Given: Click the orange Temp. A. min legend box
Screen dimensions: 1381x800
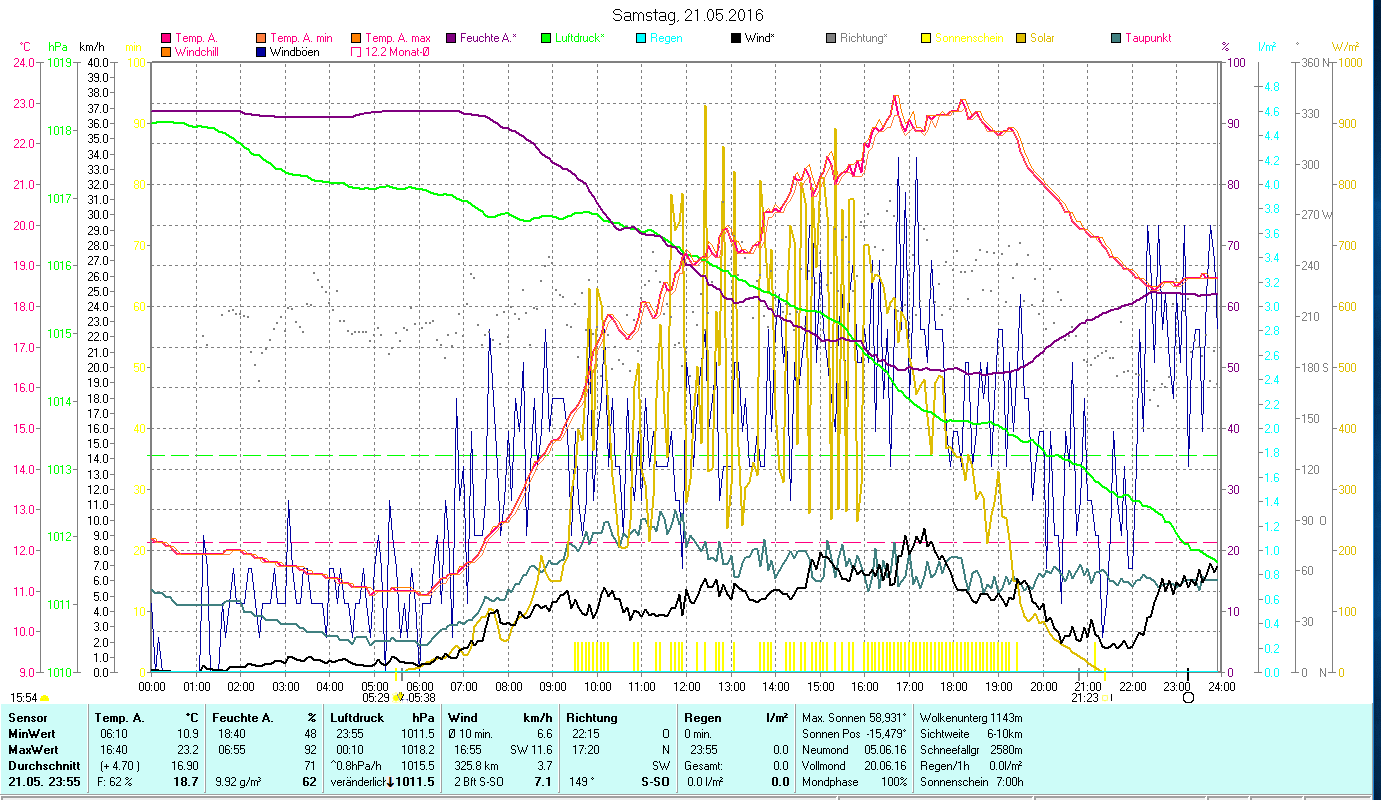Looking at the screenshot, I should coord(262,38).
